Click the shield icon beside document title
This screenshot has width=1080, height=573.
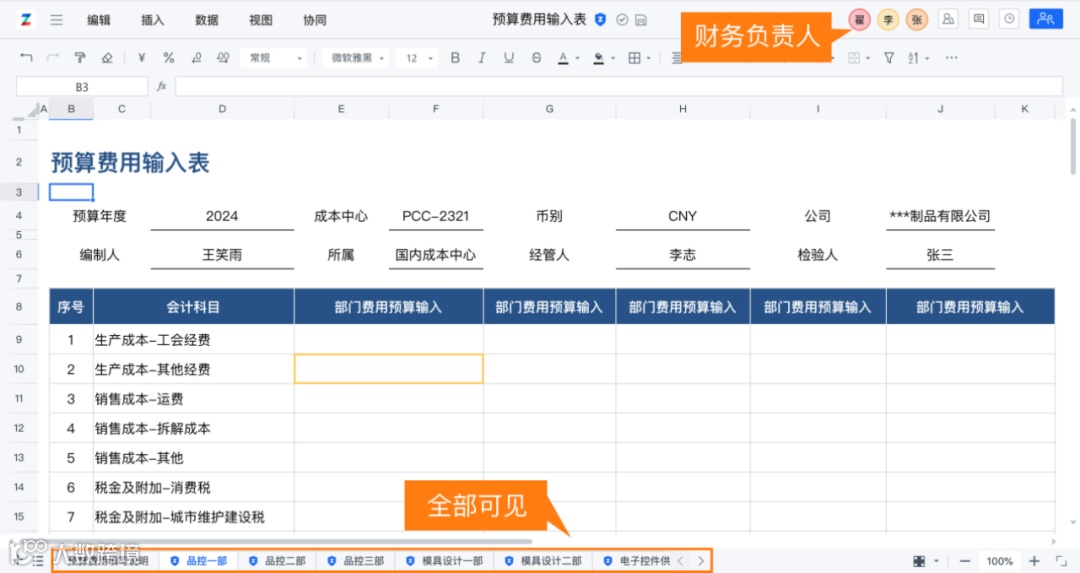[x=601, y=20]
